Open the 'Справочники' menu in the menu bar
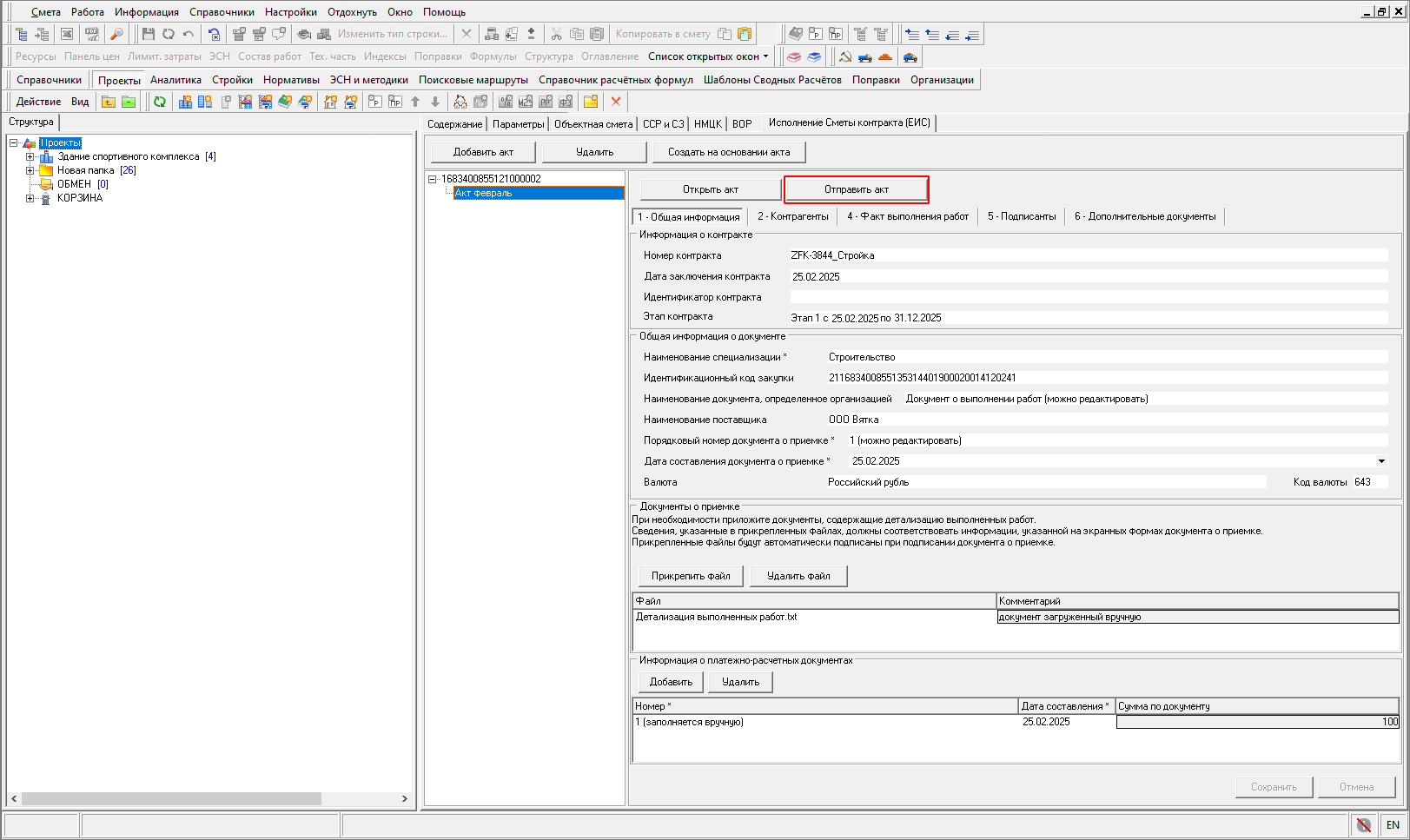The height and width of the screenshot is (840, 1410). coord(222,12)
